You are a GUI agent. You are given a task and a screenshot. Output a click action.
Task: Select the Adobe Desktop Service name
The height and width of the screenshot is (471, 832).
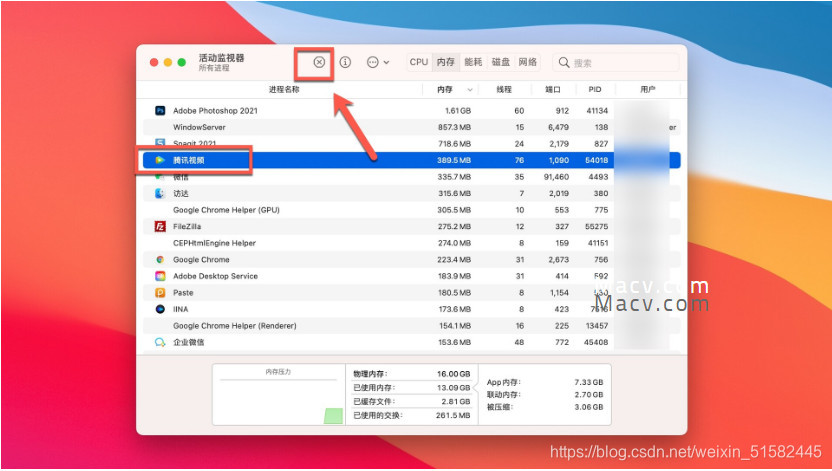coord(215,276)
